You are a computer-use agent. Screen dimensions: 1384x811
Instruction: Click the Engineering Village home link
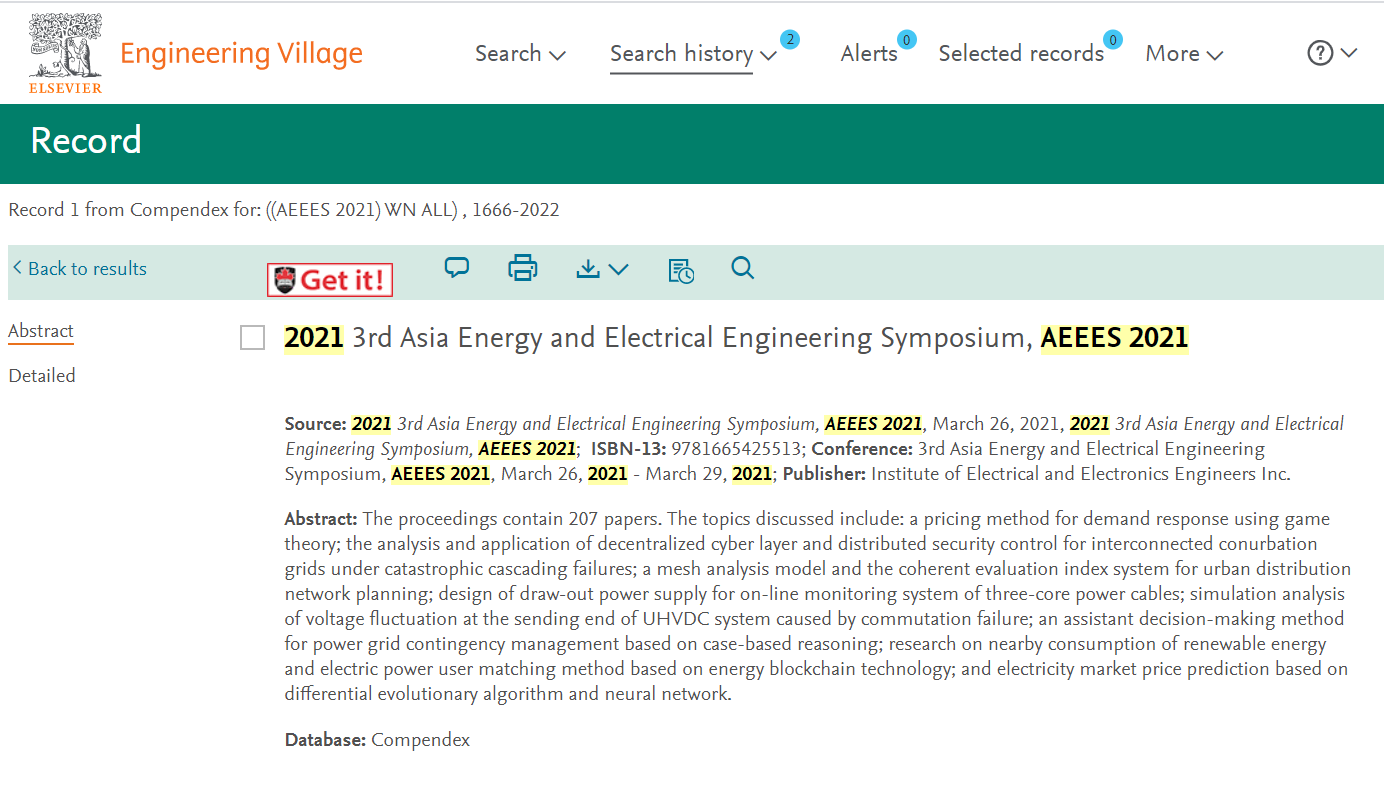241,53
